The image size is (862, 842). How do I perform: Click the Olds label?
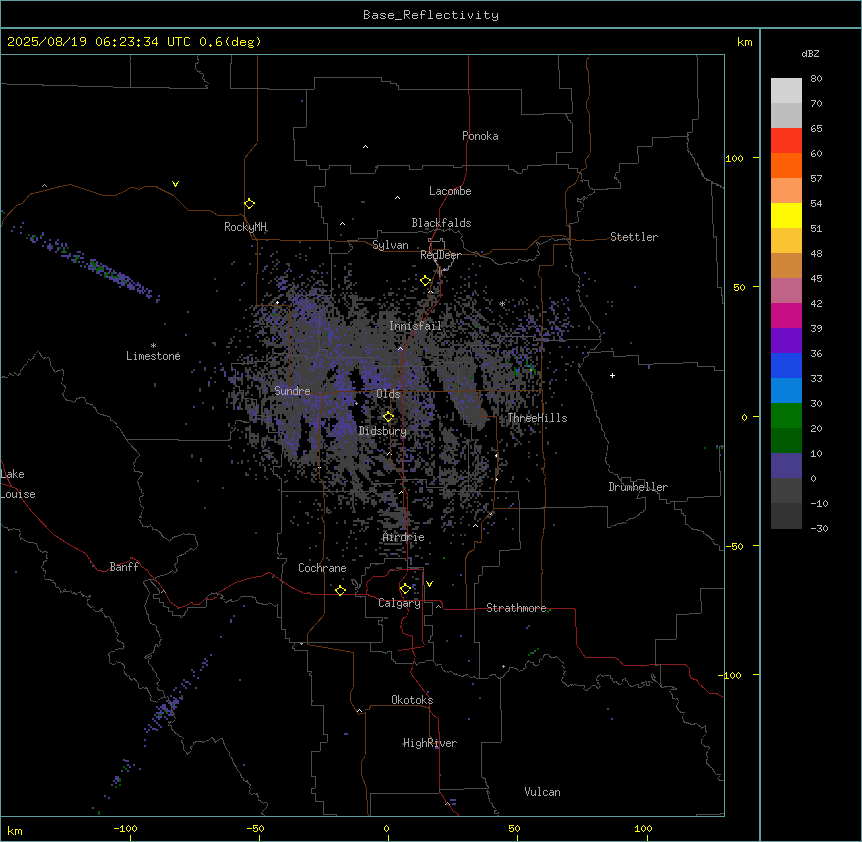[388, 394]
